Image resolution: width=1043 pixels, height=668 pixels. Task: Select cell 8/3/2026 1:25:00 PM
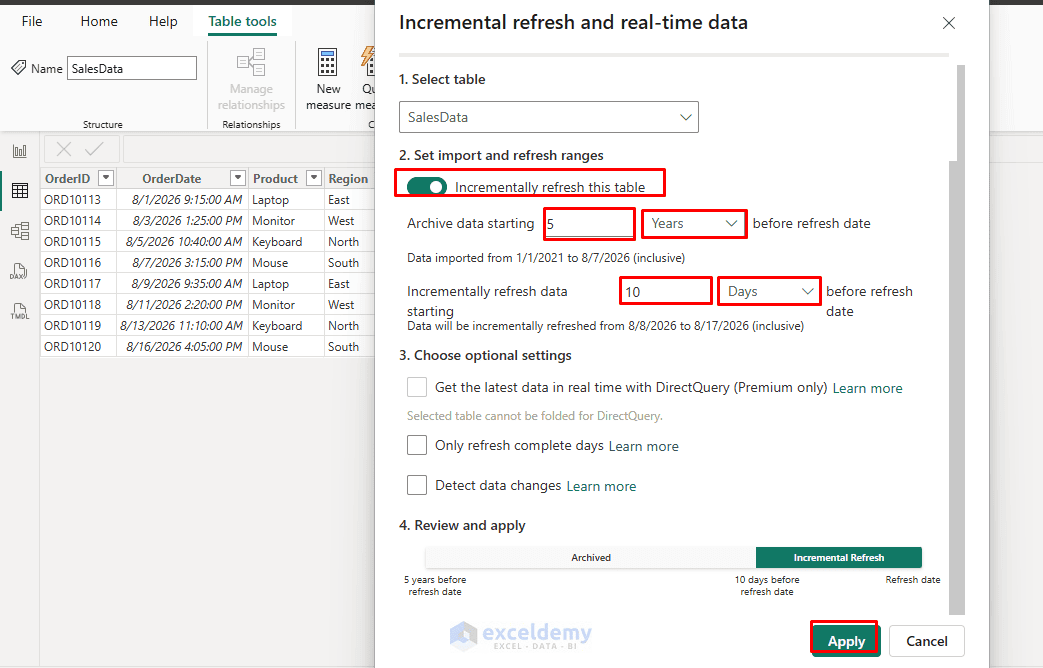182,220
